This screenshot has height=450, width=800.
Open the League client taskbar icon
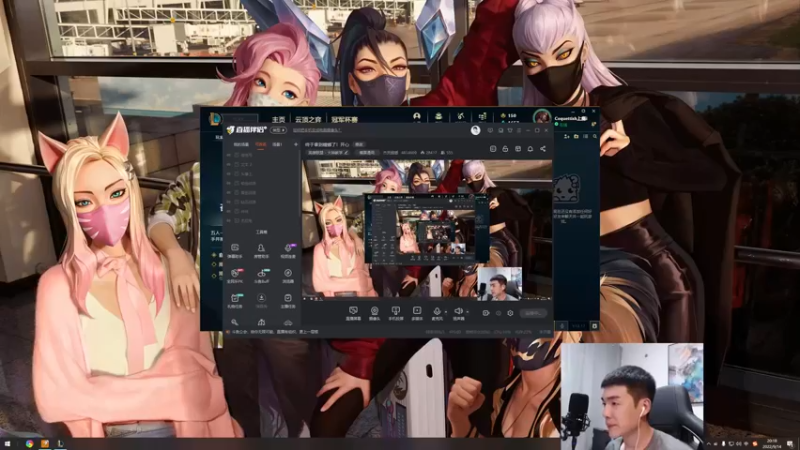click(x=60, y=443)
